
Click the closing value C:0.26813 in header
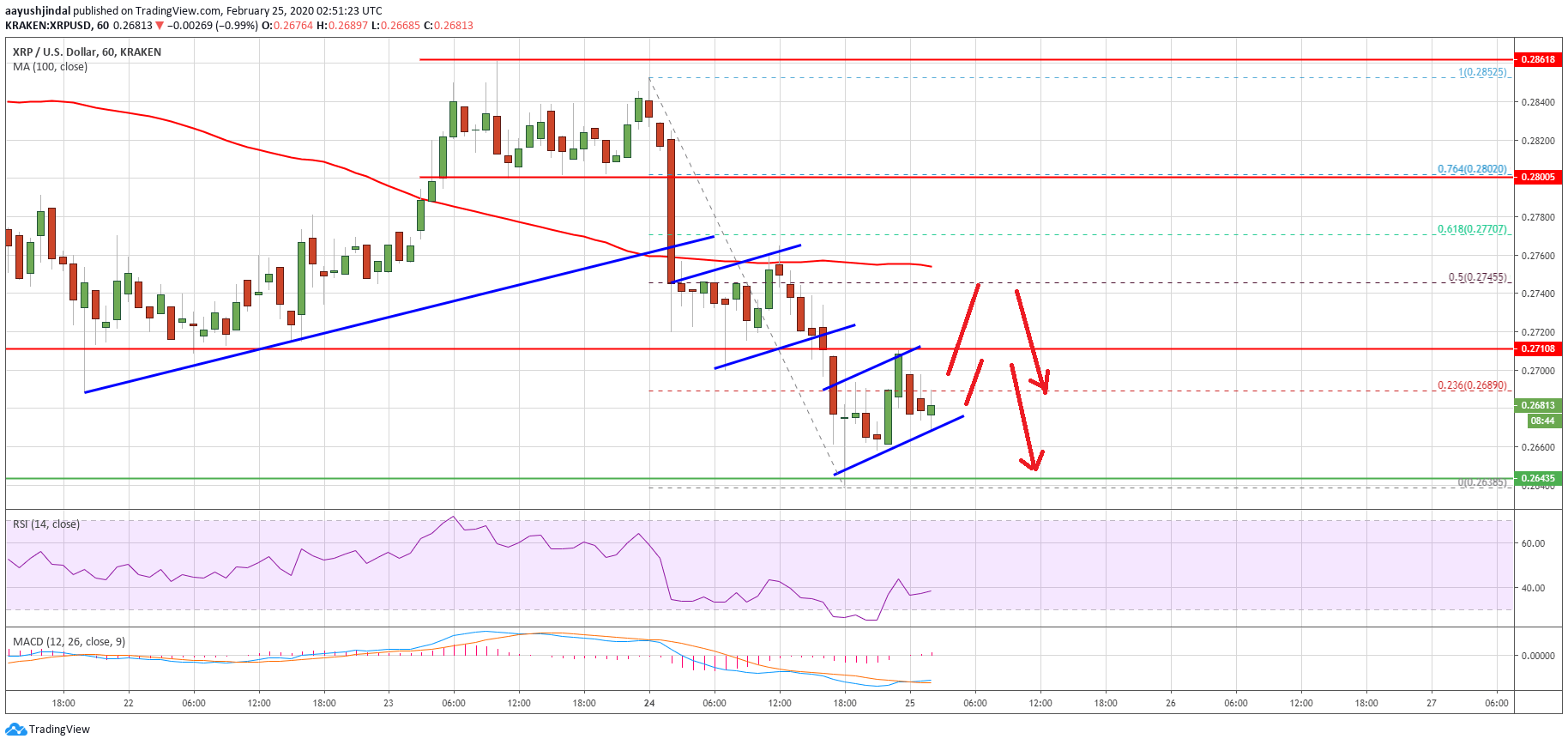pos(449,26)
